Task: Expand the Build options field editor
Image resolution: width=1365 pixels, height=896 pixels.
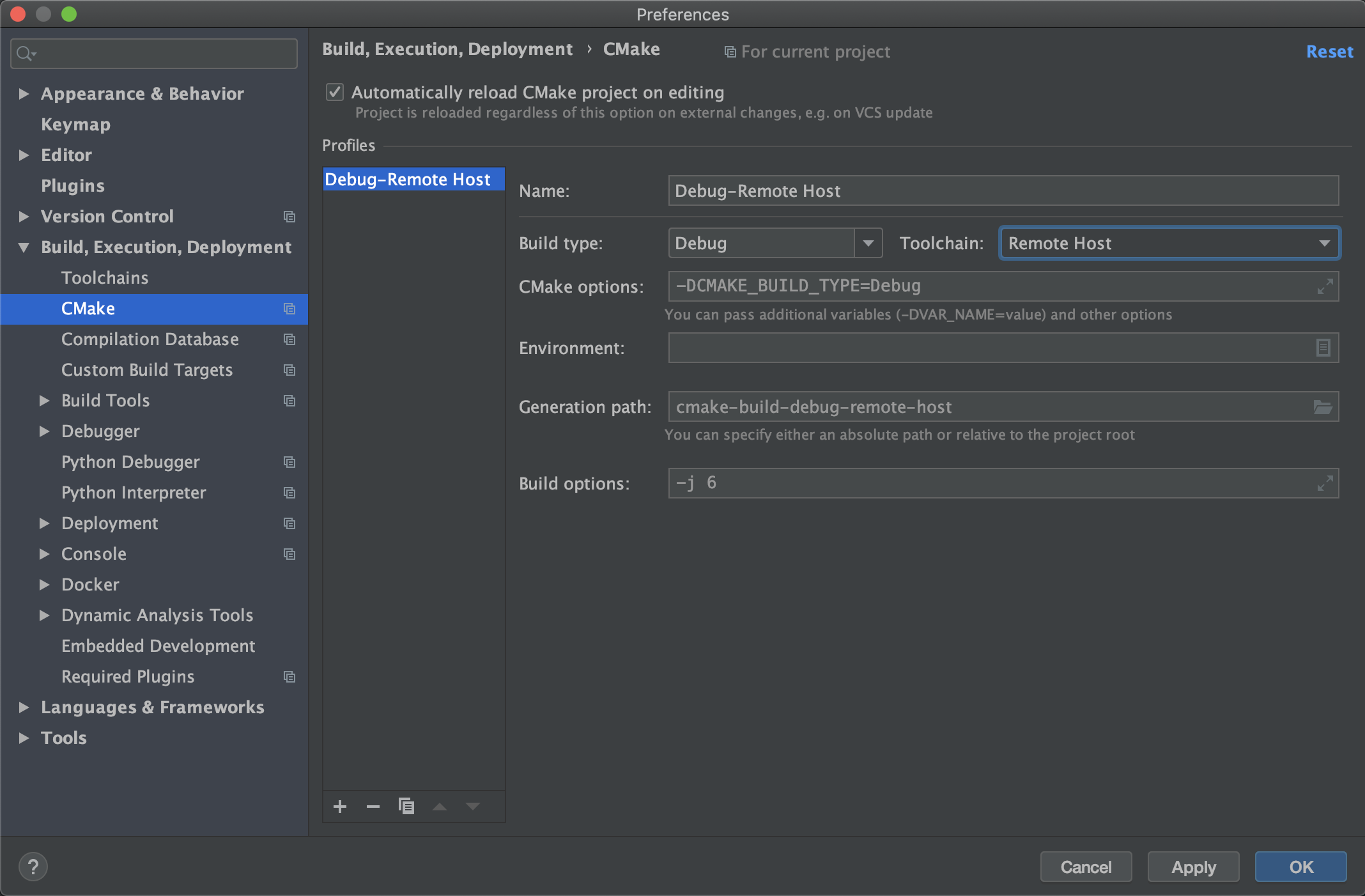Action: point(1325,483)
